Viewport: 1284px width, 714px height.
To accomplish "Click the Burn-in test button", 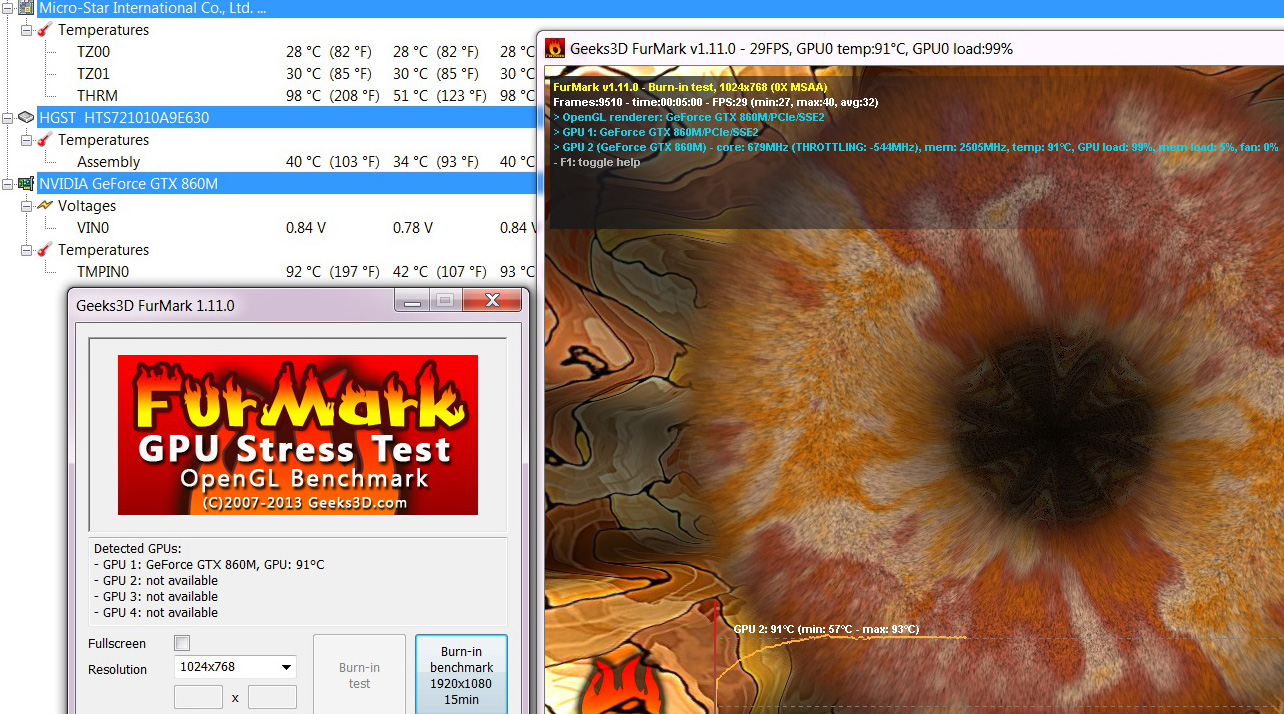I will click(x=359, y=675).
